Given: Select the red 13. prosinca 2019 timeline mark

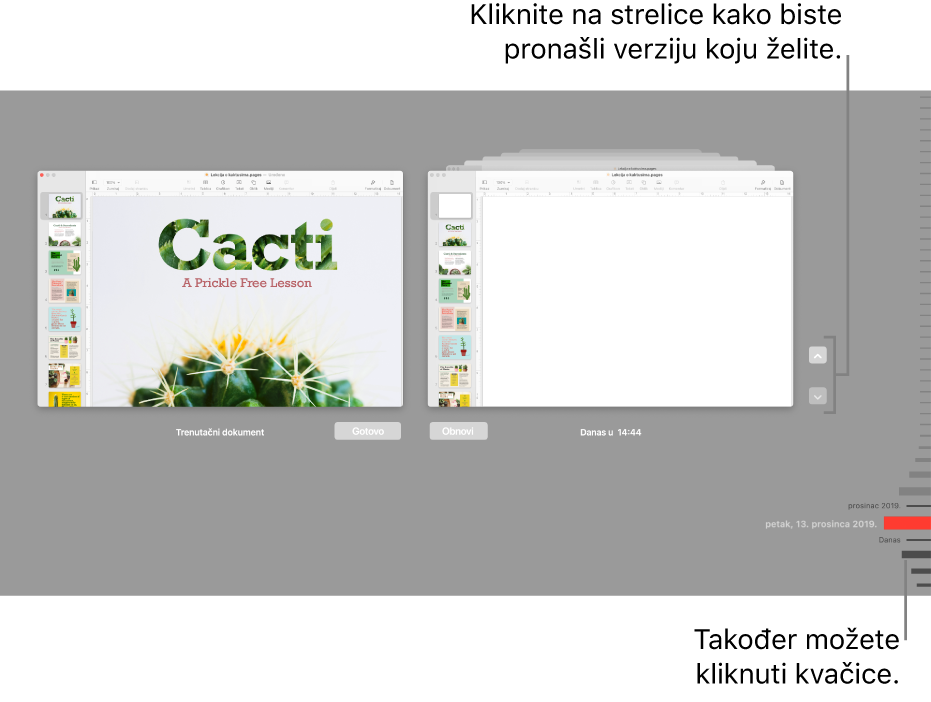Looking at the screenshot, I should pos(907,523).
